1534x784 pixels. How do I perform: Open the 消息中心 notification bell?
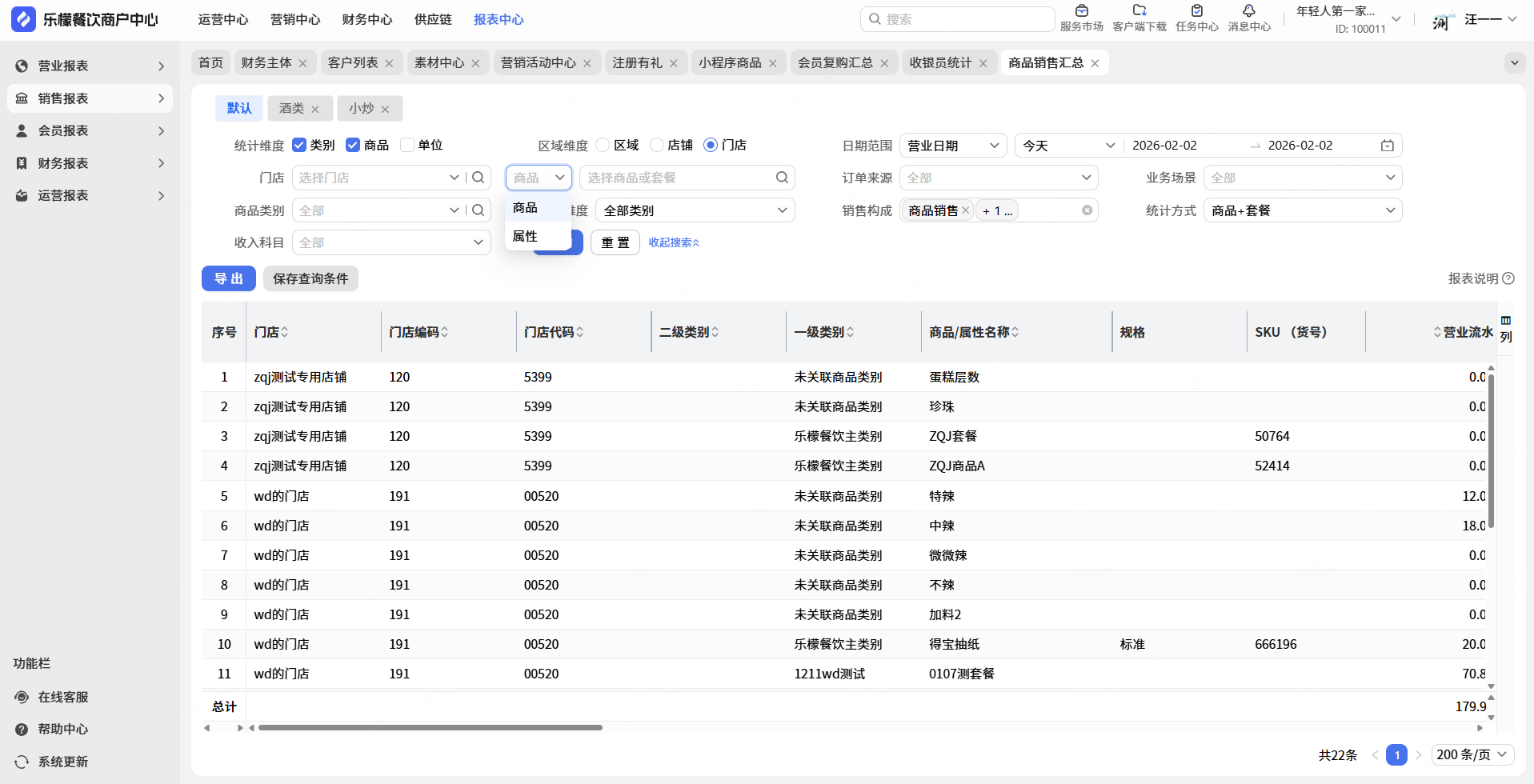pyautogui.click(x=1248, y=11)
